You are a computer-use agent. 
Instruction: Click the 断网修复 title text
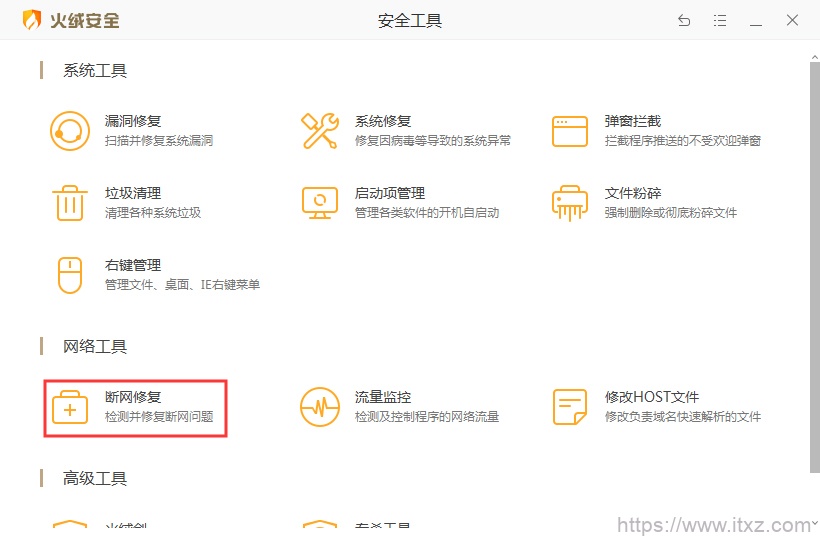tap(133, 397)
